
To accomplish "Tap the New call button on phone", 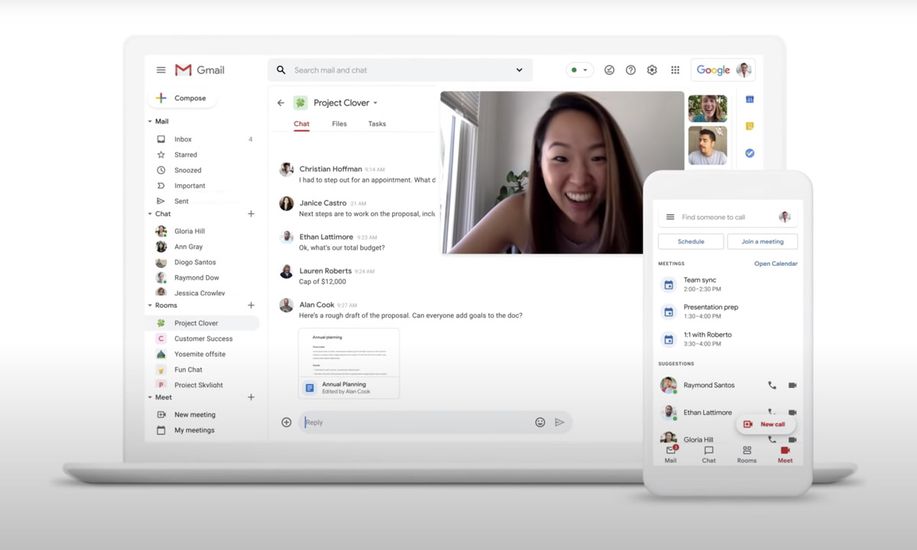I will [x=766, y=424].
